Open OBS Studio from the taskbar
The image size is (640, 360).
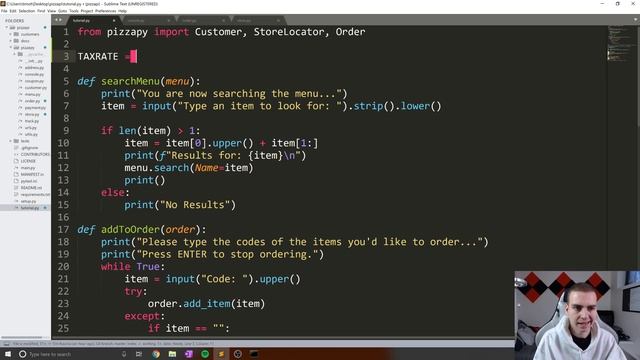[238, 354]
